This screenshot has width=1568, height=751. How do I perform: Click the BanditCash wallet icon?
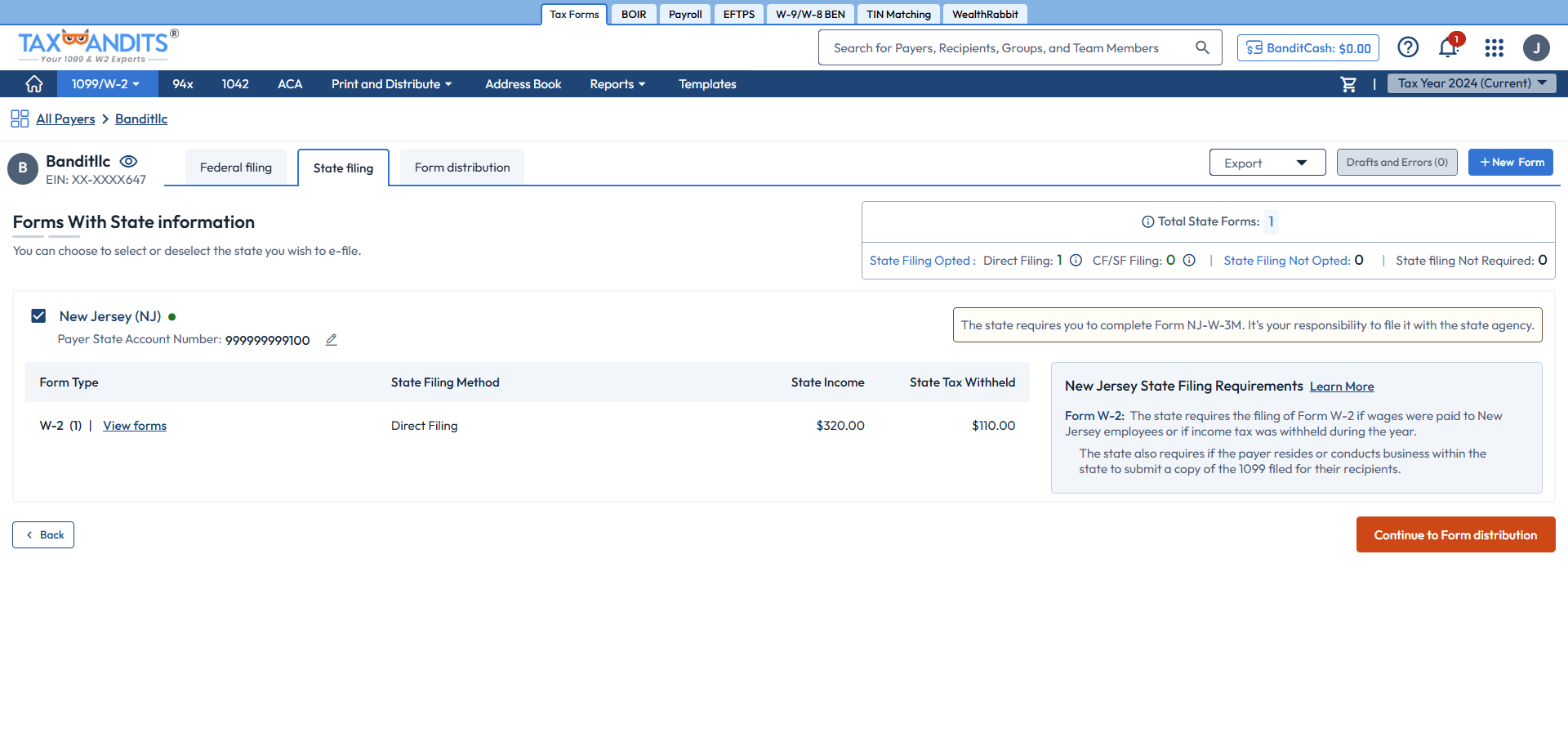pos(1254,48)
